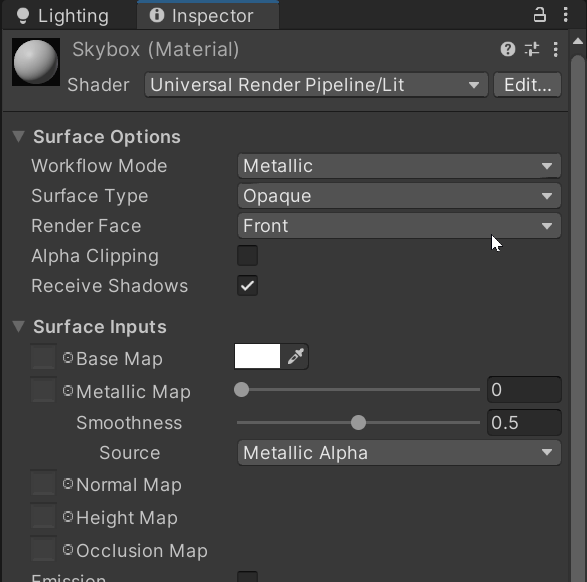The image size is (587, 582).
Task: Open the Inspector panel three-dot menu
Action: 565,15
